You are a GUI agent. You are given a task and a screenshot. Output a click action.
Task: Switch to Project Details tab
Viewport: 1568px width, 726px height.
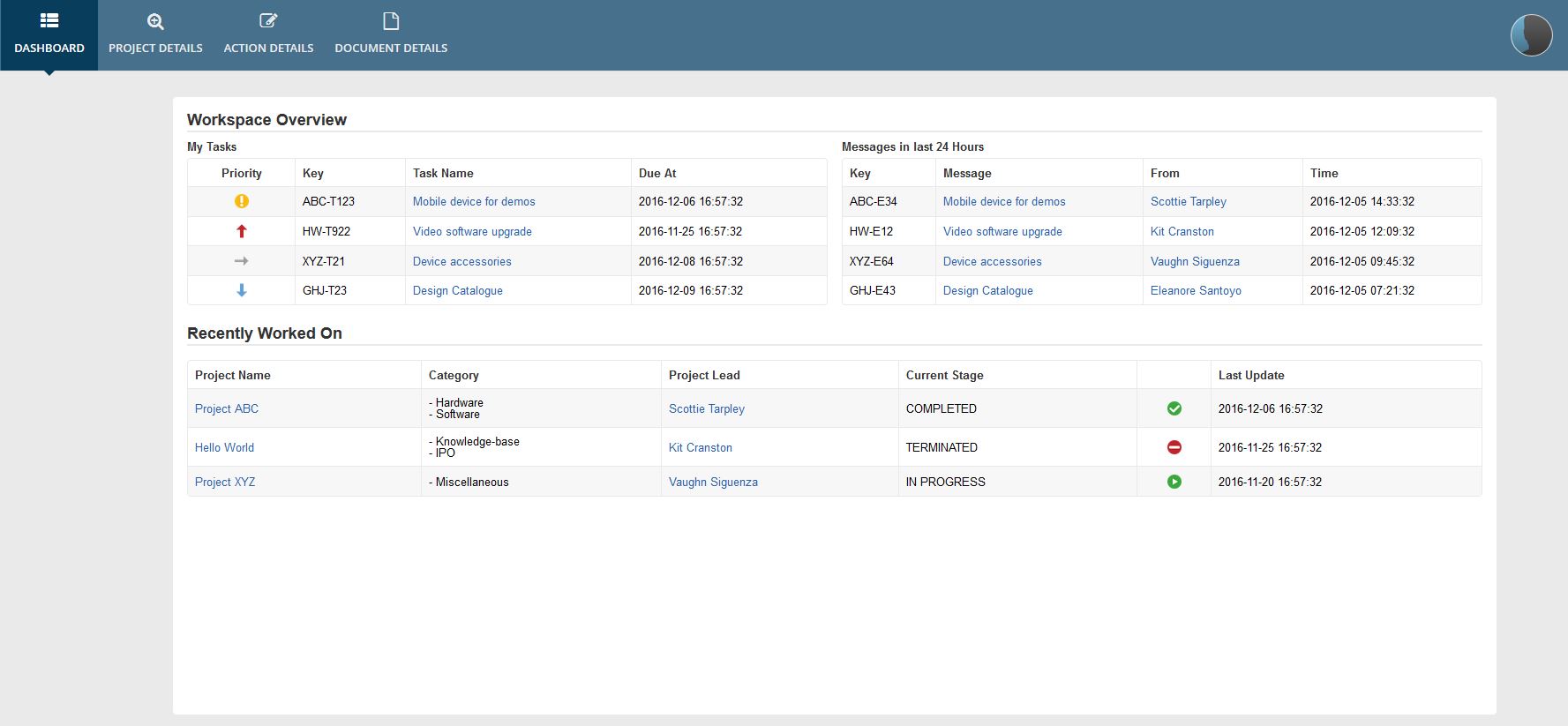click(x=155, y=35)
